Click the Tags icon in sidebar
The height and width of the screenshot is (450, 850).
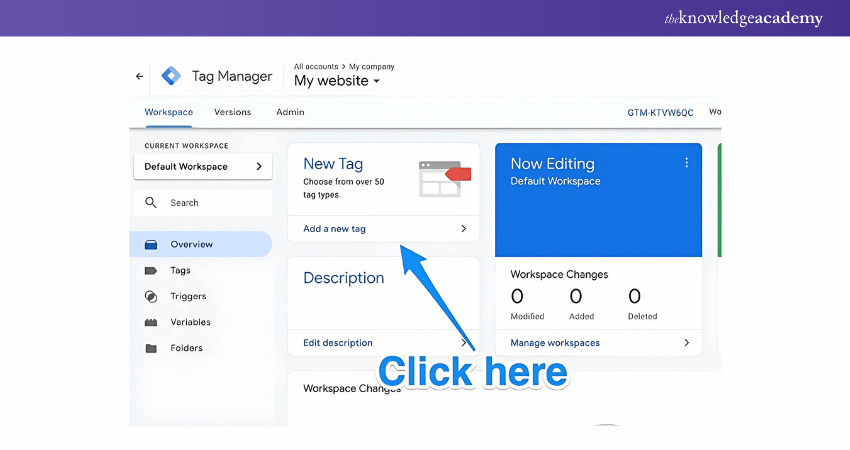(x=151, y=270)
